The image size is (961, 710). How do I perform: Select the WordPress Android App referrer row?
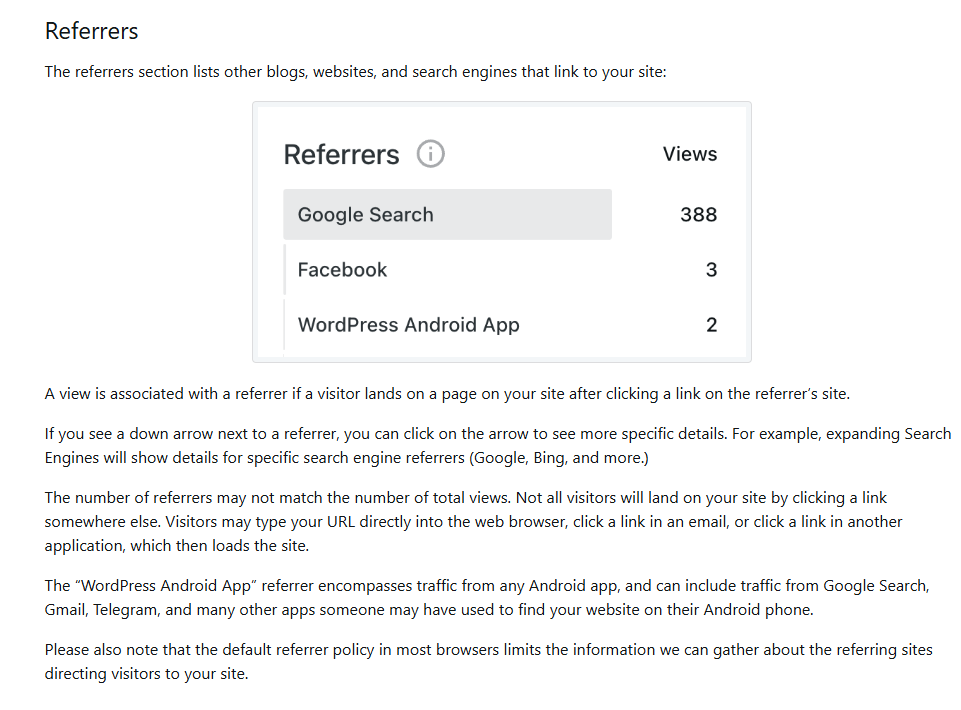click(x=408, y=325)
